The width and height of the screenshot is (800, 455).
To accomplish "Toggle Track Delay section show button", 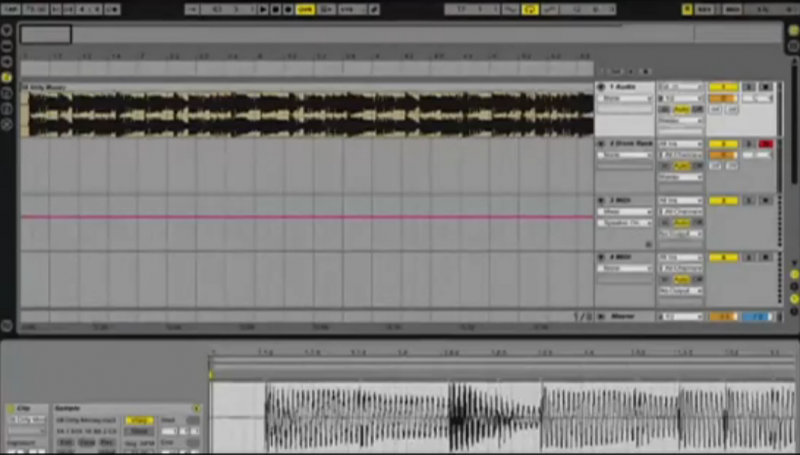I will point(794,311).
